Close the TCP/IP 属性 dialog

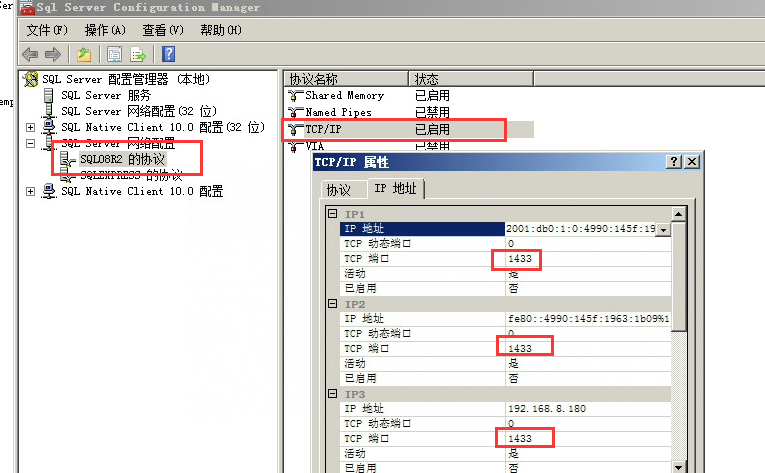pos(692,162)
